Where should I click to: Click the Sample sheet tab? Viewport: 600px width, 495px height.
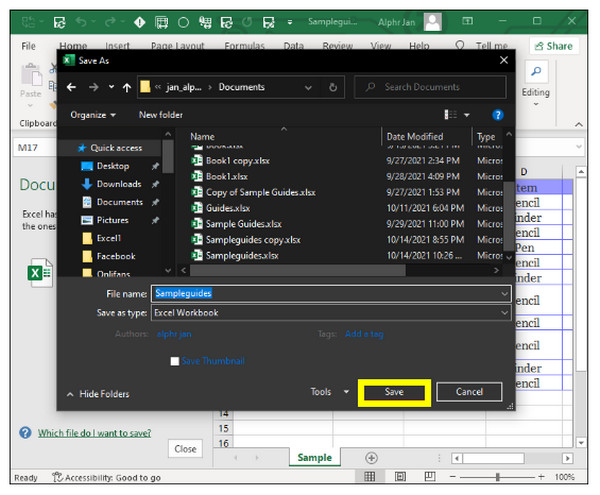click(x=315, y=458)
